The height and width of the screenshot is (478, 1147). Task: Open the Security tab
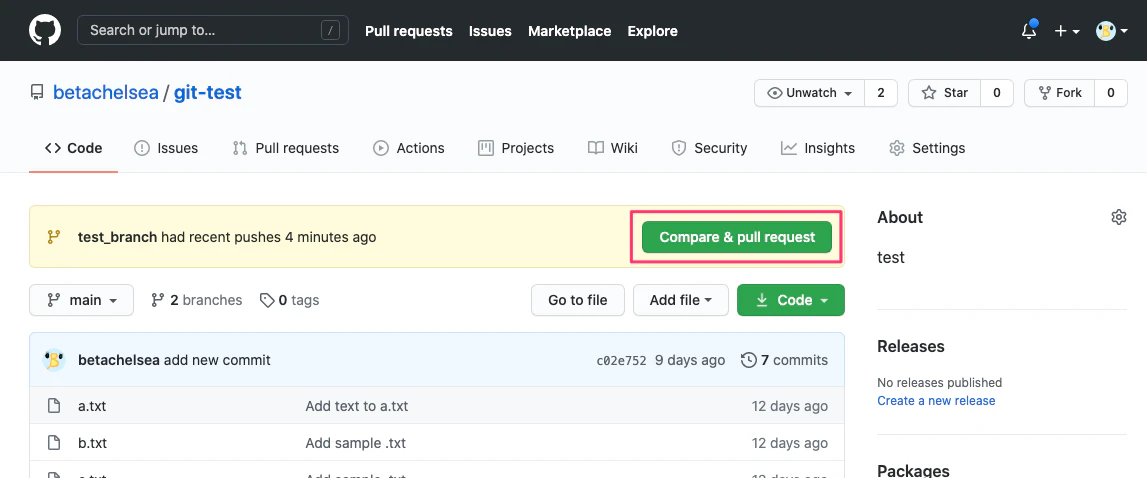click(710, 148)
